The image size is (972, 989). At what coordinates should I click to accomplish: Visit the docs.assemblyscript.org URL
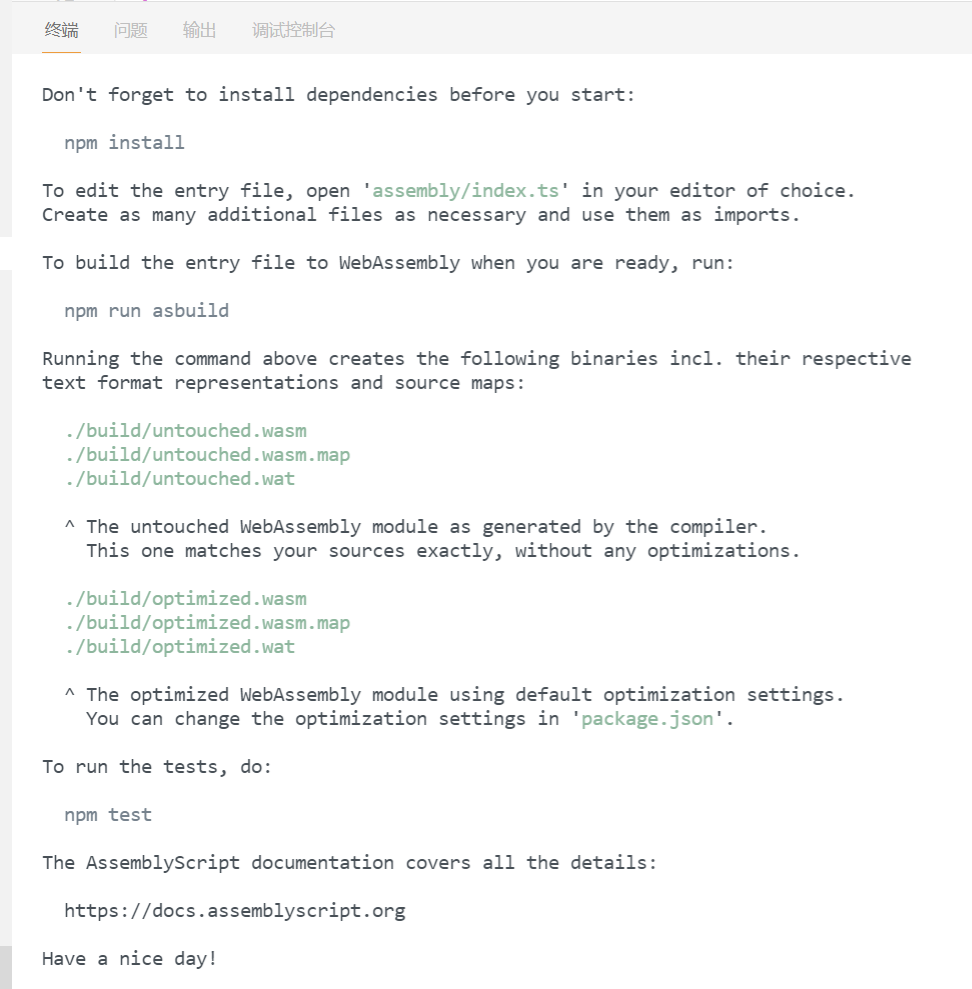(x=235, y=911)
